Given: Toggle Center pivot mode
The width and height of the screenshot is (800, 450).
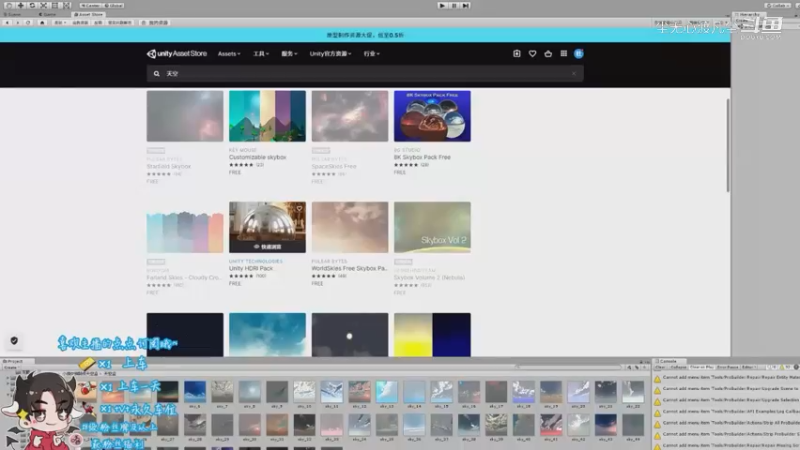Looking at the screenshot, I should [x=90, y=6].
